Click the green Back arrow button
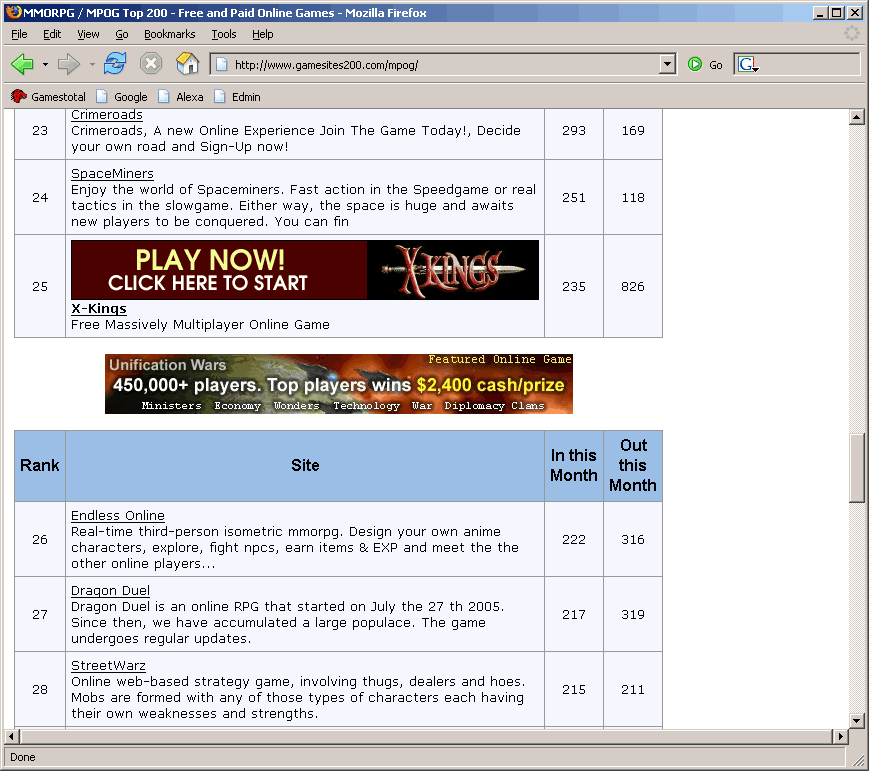This screenshot has width=869, height=771. click(x=22, y=64)
